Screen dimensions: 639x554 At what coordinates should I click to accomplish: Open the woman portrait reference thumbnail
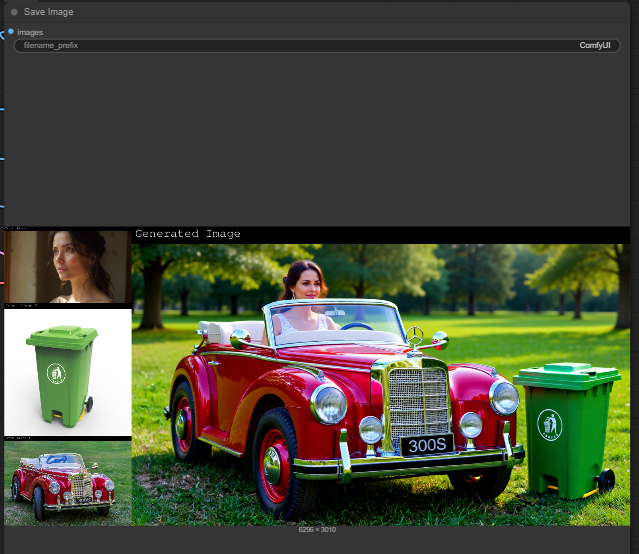(x=67, y=266)
